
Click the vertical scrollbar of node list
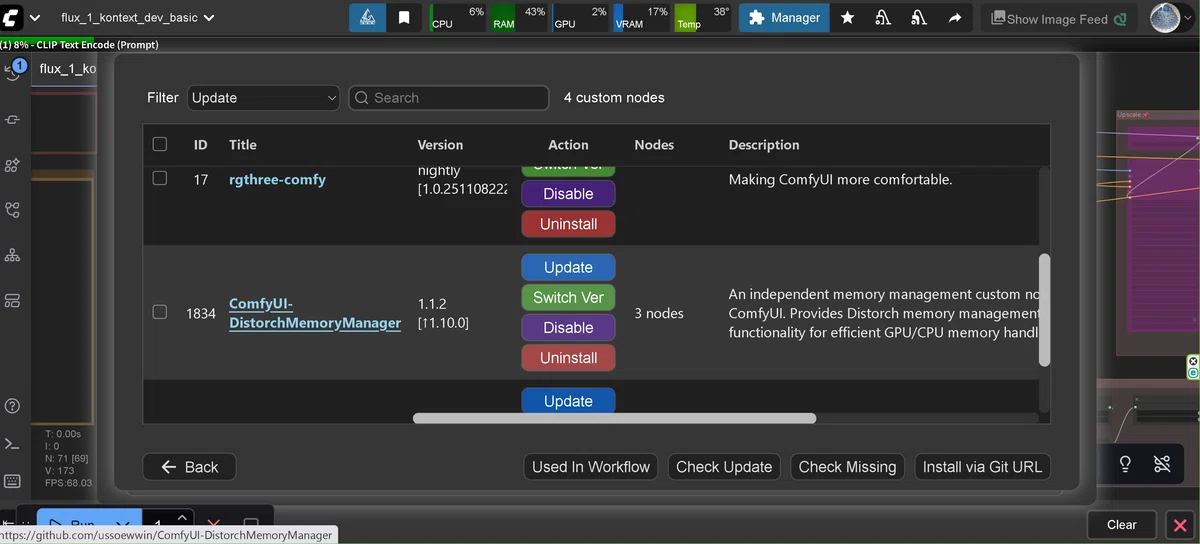coord(1045,310)
